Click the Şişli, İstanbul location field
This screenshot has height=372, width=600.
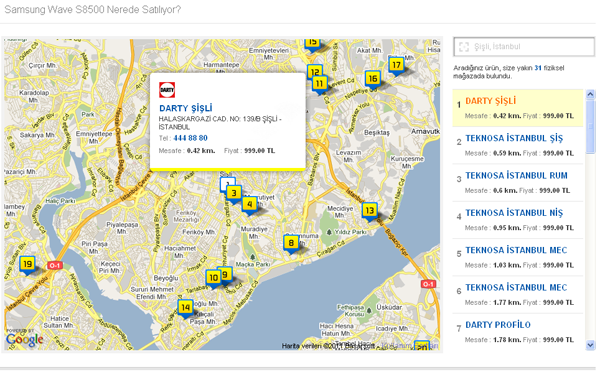click(524, 47)
